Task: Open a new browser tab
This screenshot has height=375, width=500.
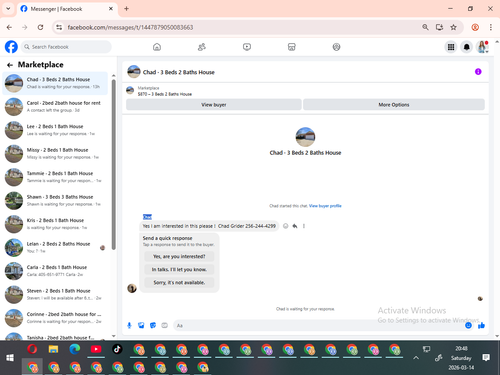Action: [126, 9]
